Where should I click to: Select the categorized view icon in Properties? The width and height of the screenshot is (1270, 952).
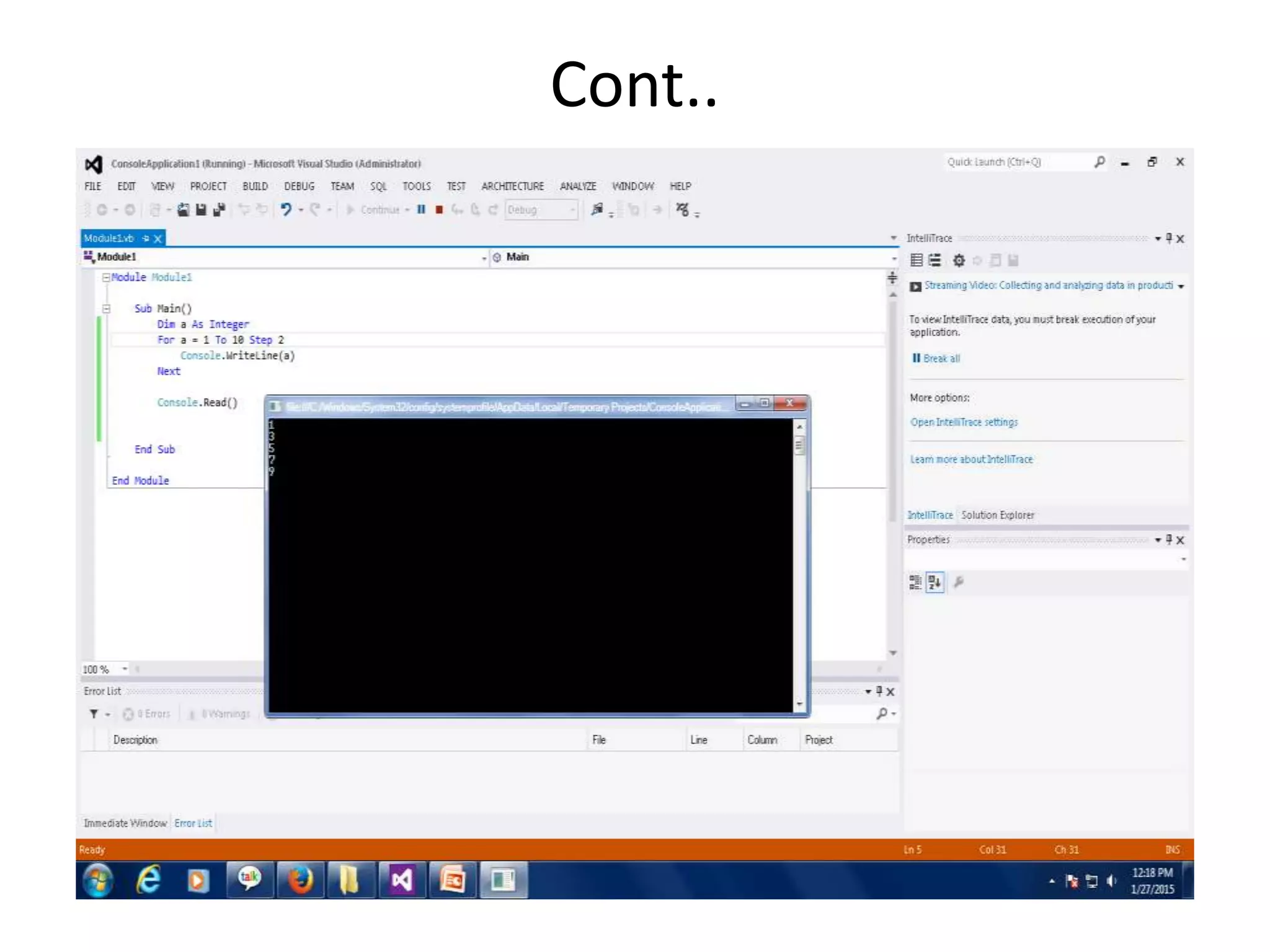(x=915, y=582)
